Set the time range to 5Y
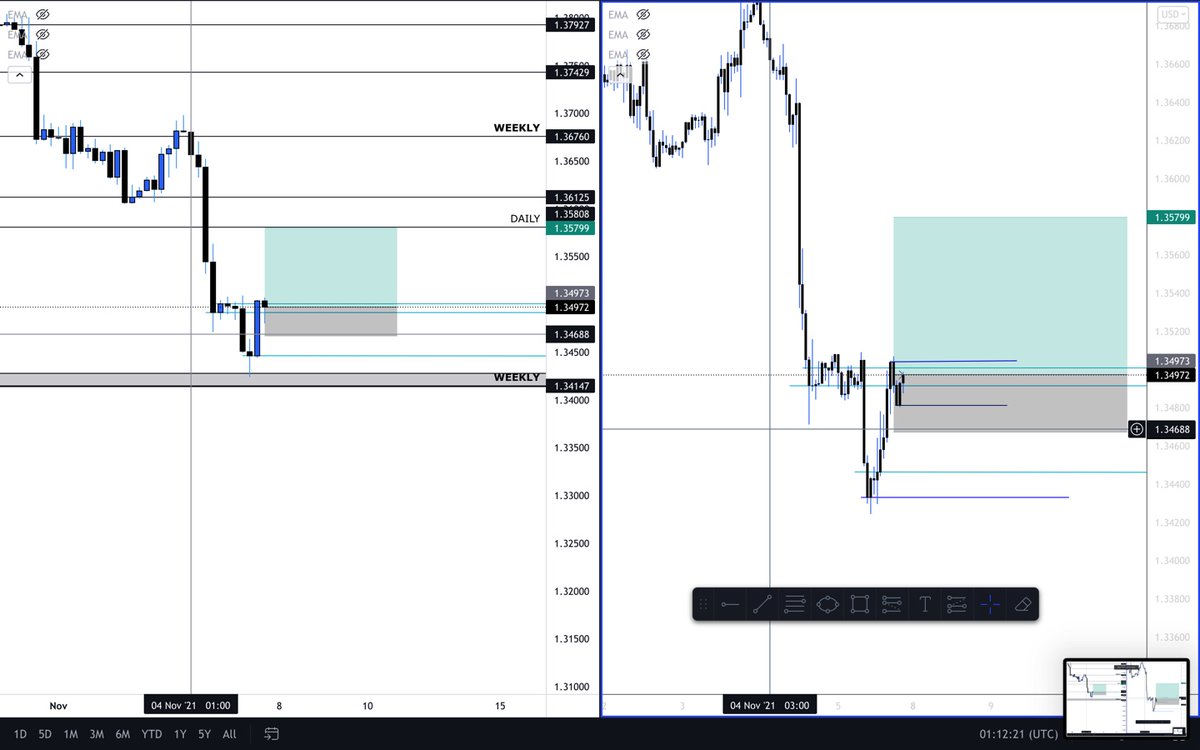The width and height of the screenshot is (1200, 750). 205,734
